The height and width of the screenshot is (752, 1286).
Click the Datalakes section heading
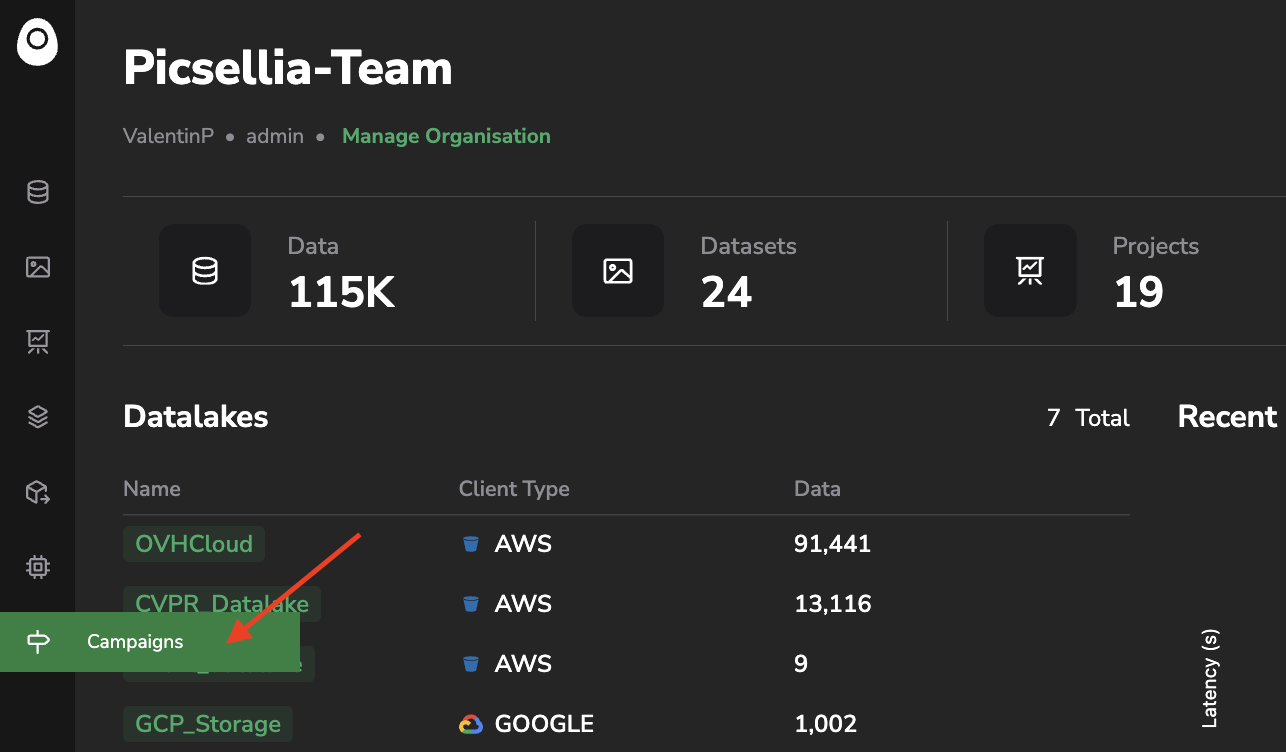pos(196,416)
